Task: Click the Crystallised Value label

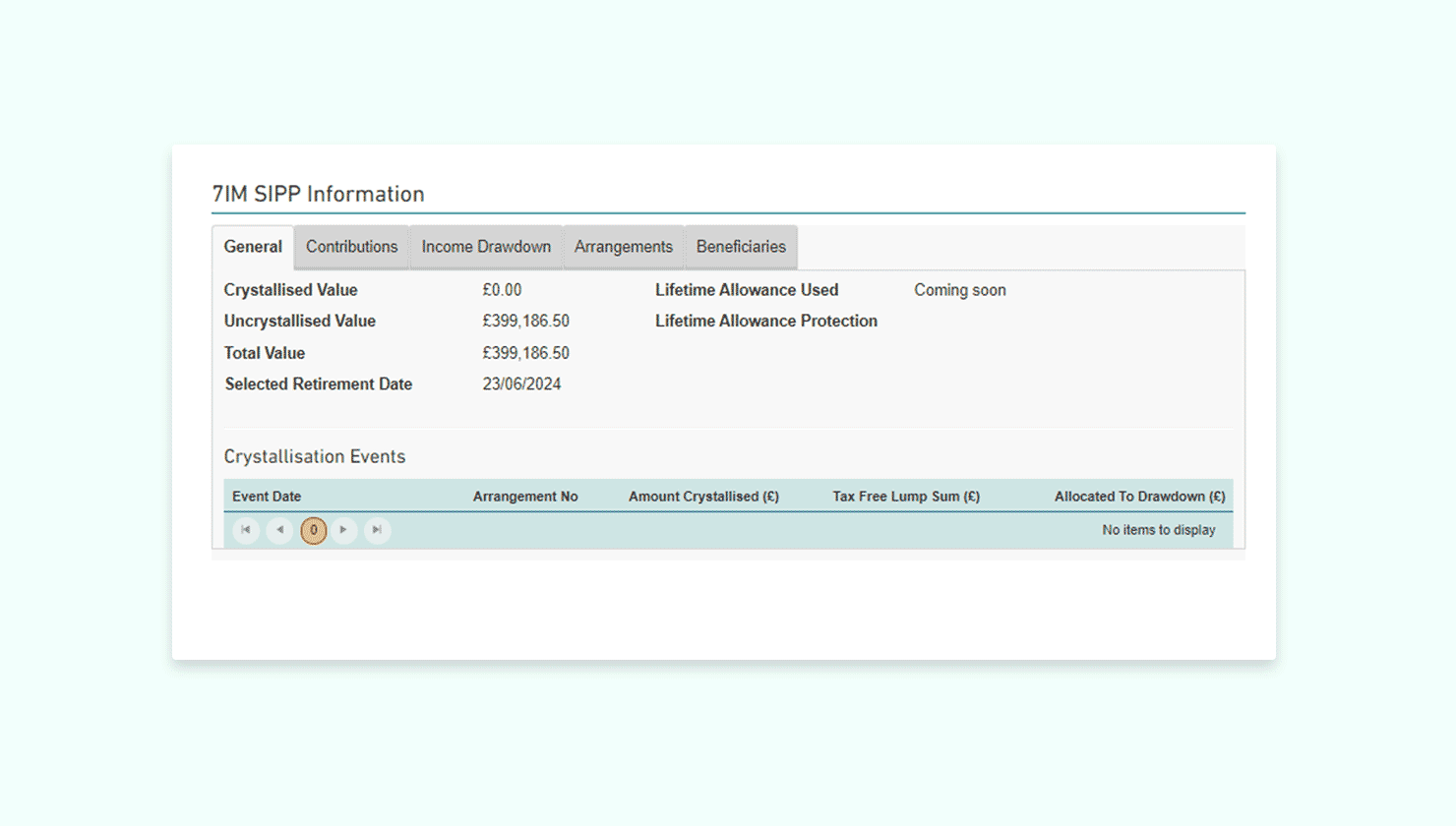Action: point(290,290)
